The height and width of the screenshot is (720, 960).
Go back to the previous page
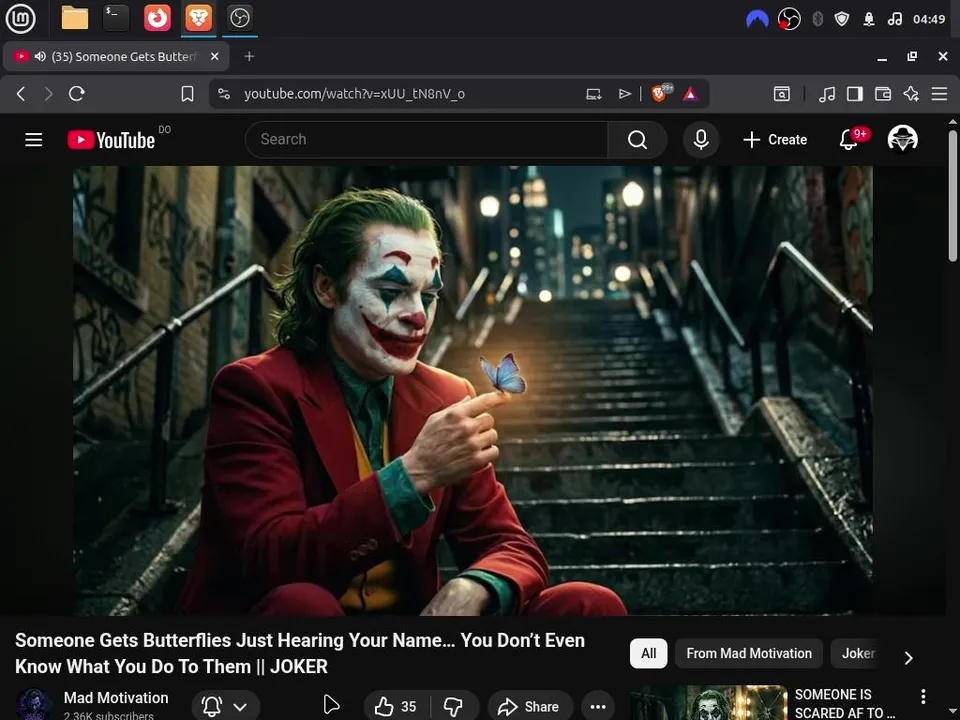[x=21, y=94]
